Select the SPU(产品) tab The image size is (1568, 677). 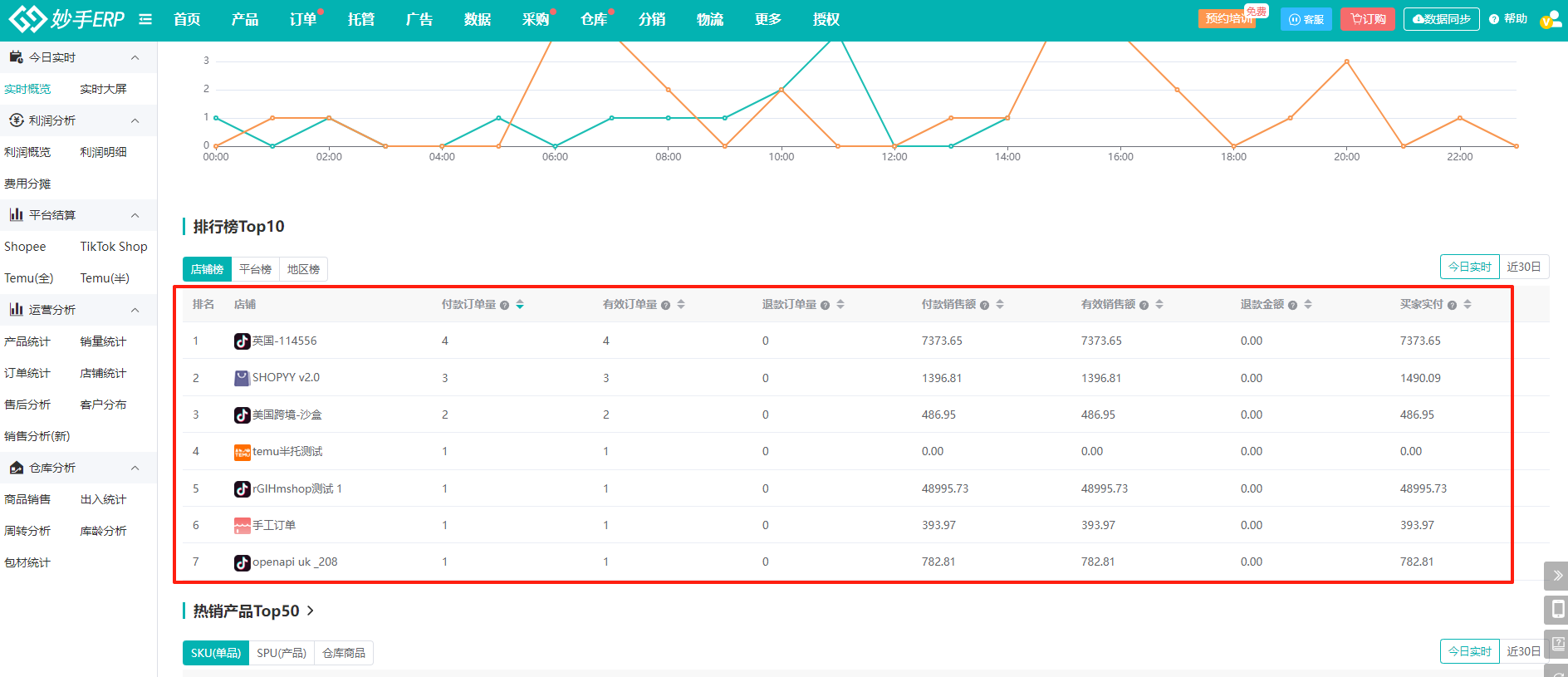click(282, 653)
